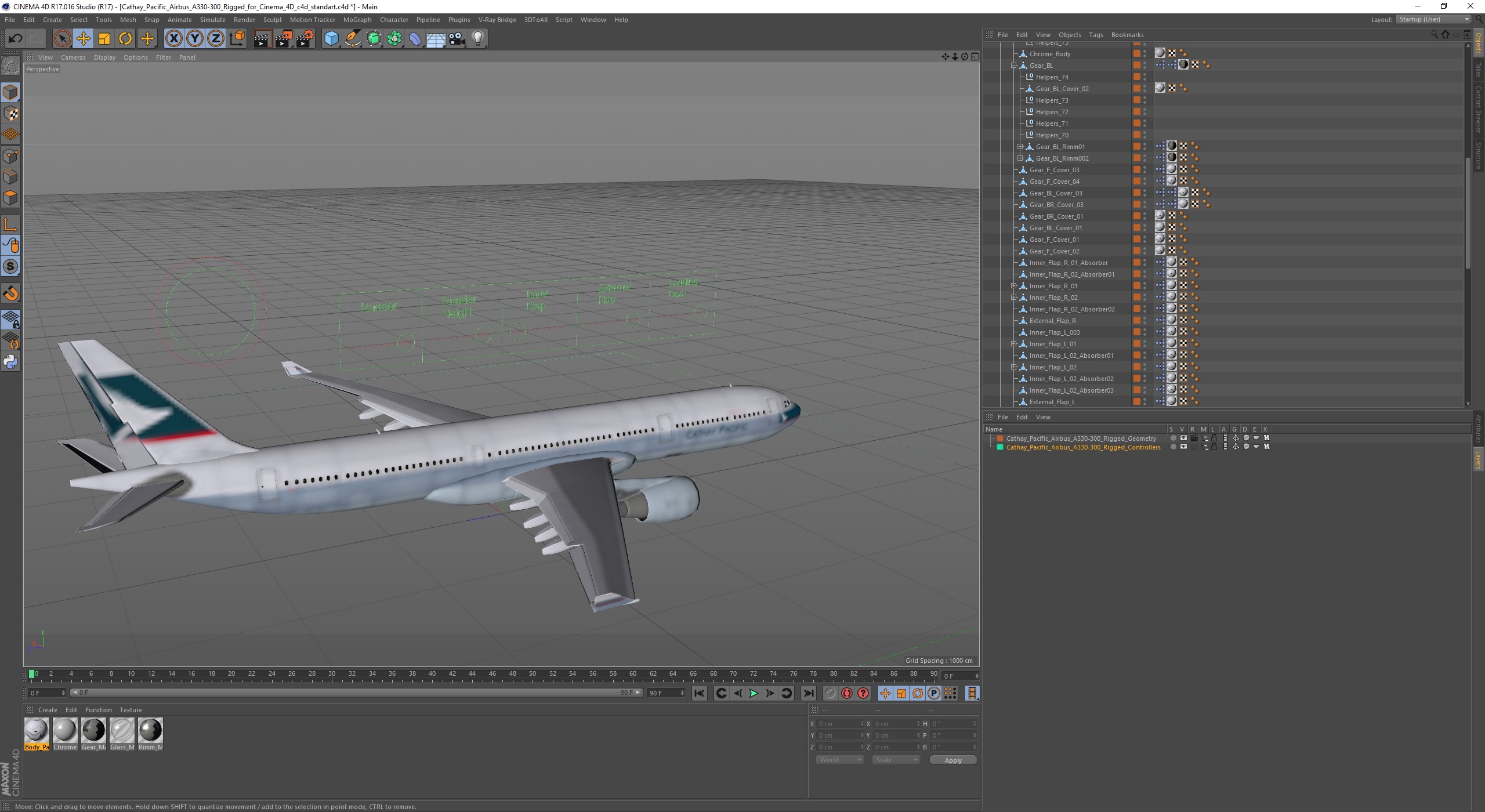Open the Scale mode dropdown
The width and height of the screenshot is (1485, 812).
896,760
